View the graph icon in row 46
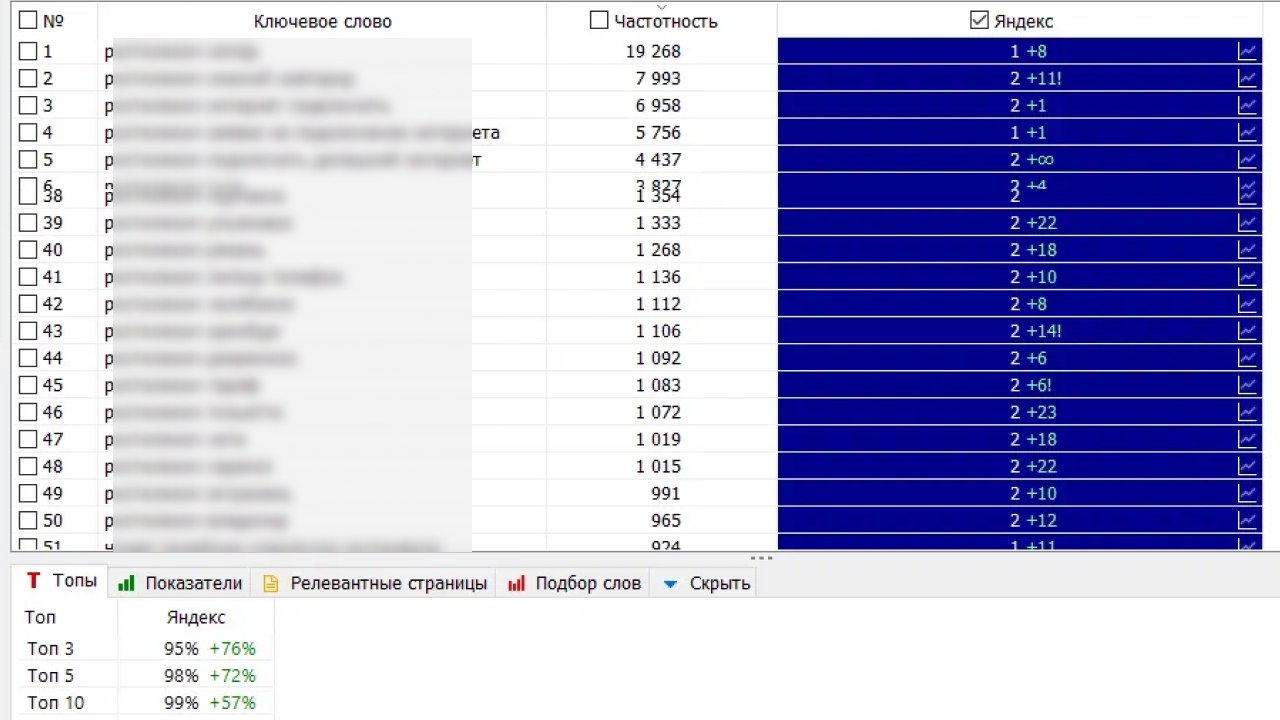This screenshot has height=720, width=1280. point(1247,411)
